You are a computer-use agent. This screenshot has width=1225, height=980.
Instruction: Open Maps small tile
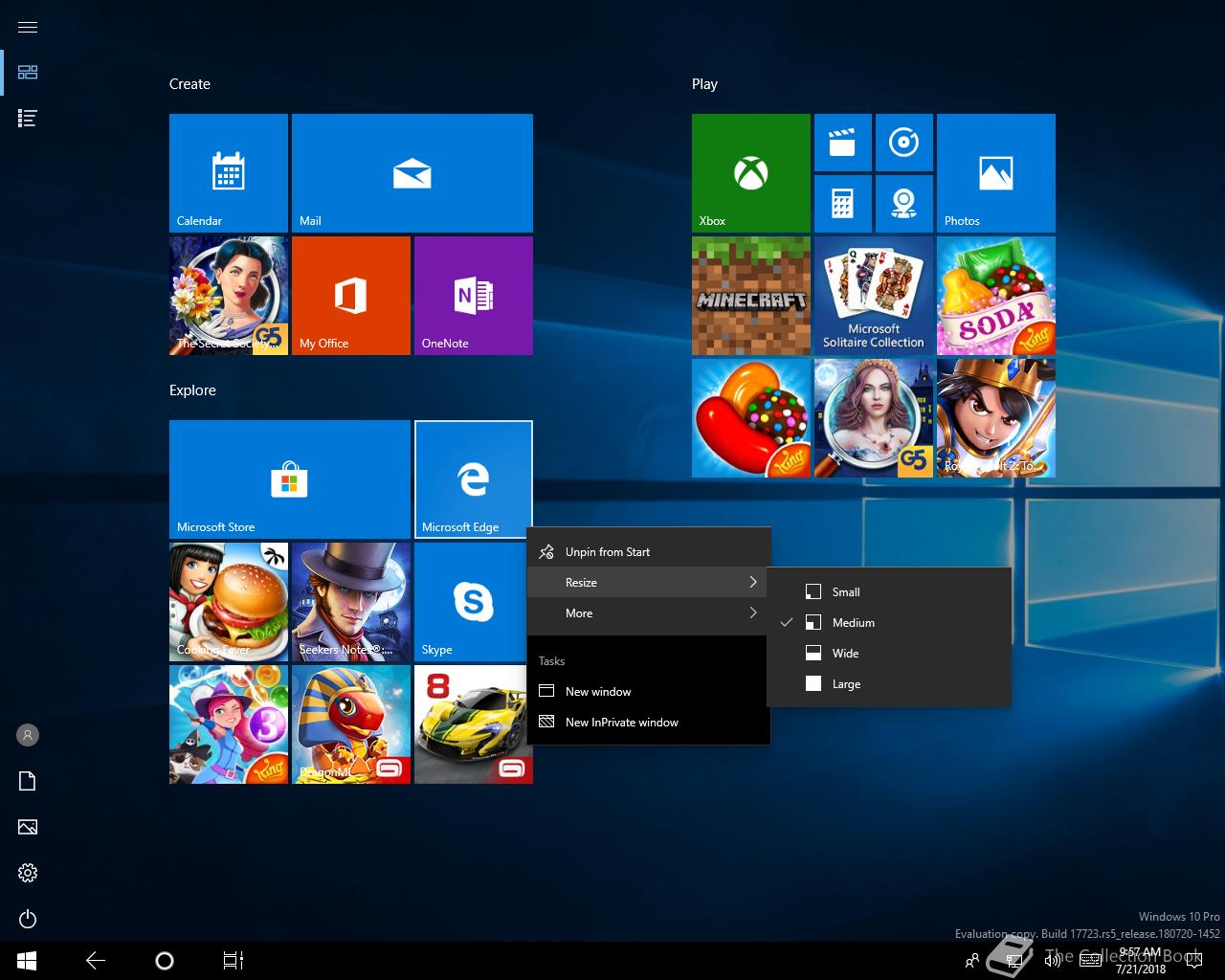coord(904,204)
